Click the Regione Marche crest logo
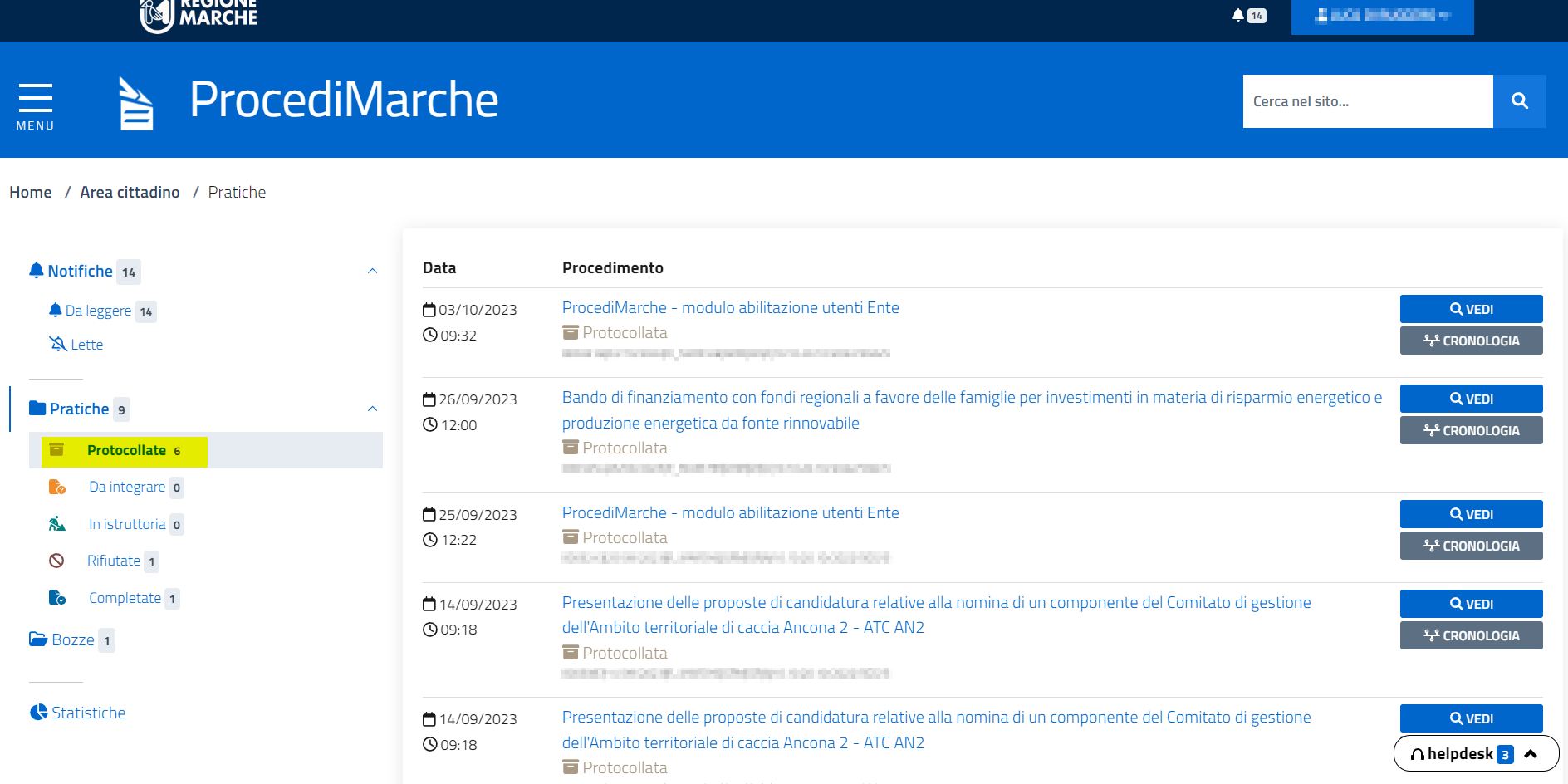The image size is (1568, 784). (157, 15)
